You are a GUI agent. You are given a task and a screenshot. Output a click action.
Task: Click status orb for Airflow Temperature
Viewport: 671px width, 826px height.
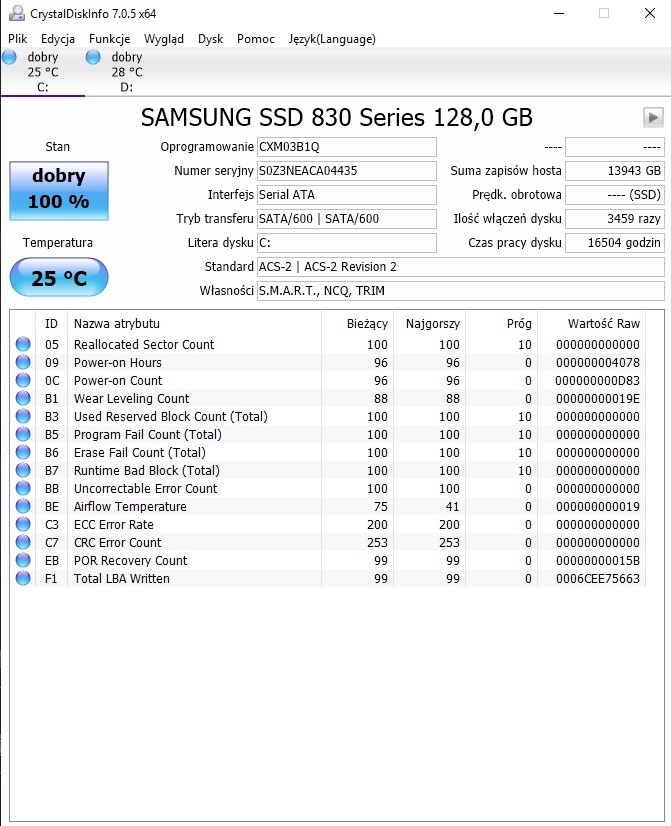point(23,506)
